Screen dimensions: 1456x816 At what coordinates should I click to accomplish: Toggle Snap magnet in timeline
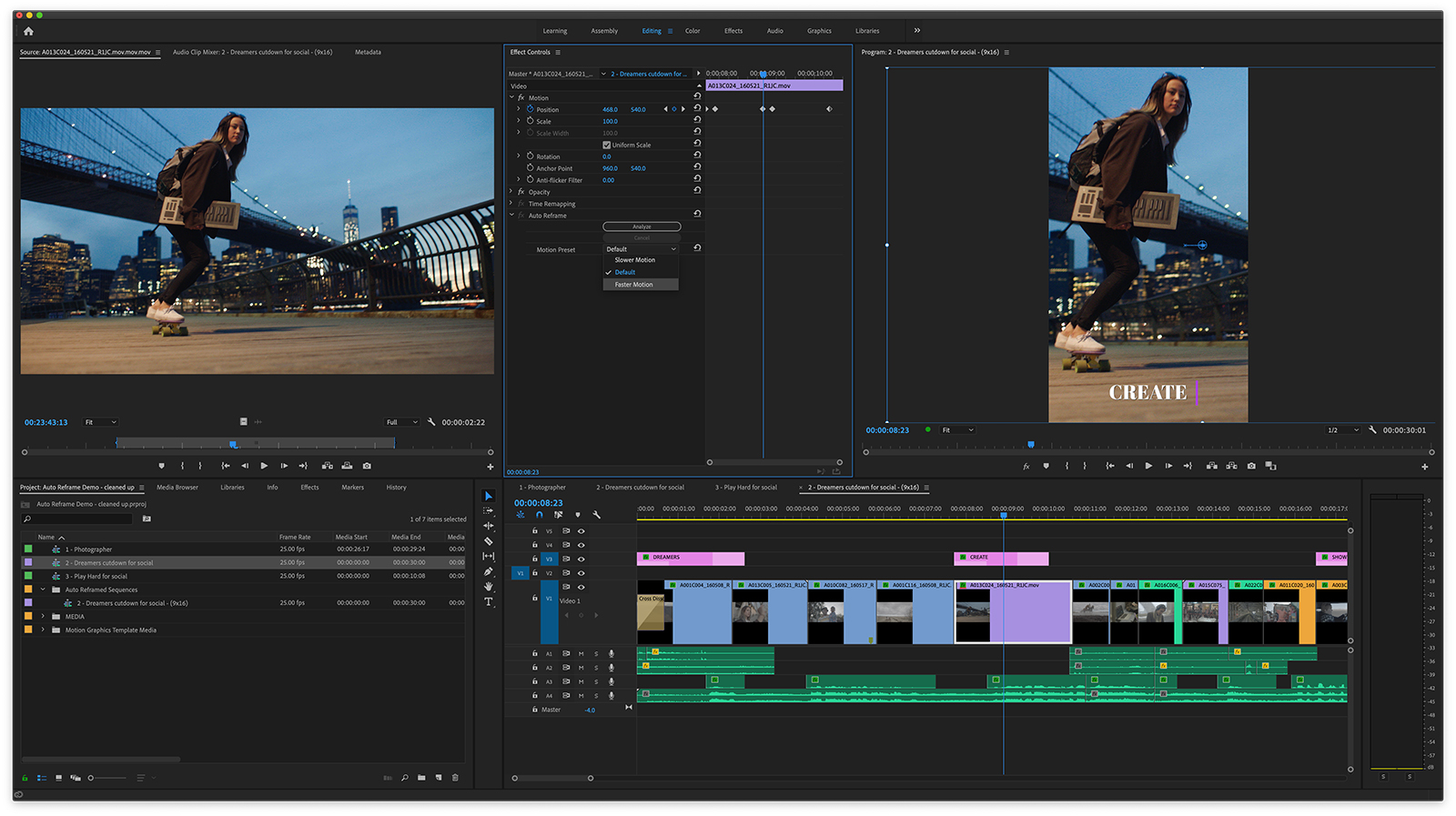(x=540, y=515)
